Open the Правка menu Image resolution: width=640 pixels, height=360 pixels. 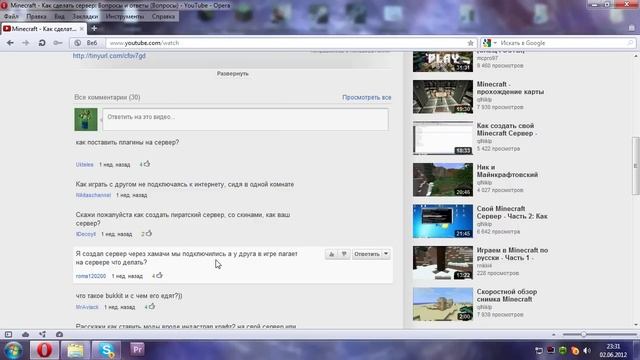click(36, 16)
